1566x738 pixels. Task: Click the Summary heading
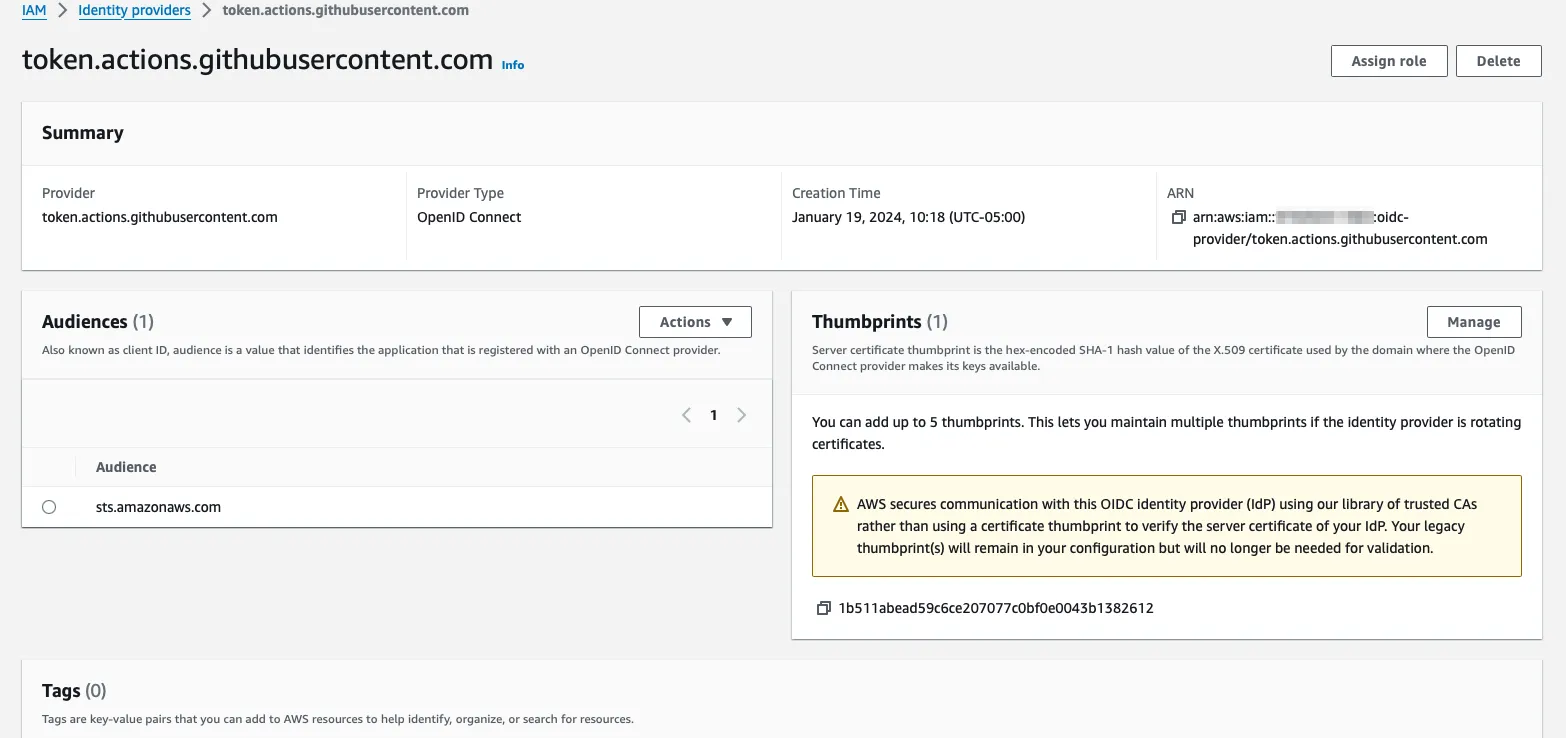coord(83,133)
